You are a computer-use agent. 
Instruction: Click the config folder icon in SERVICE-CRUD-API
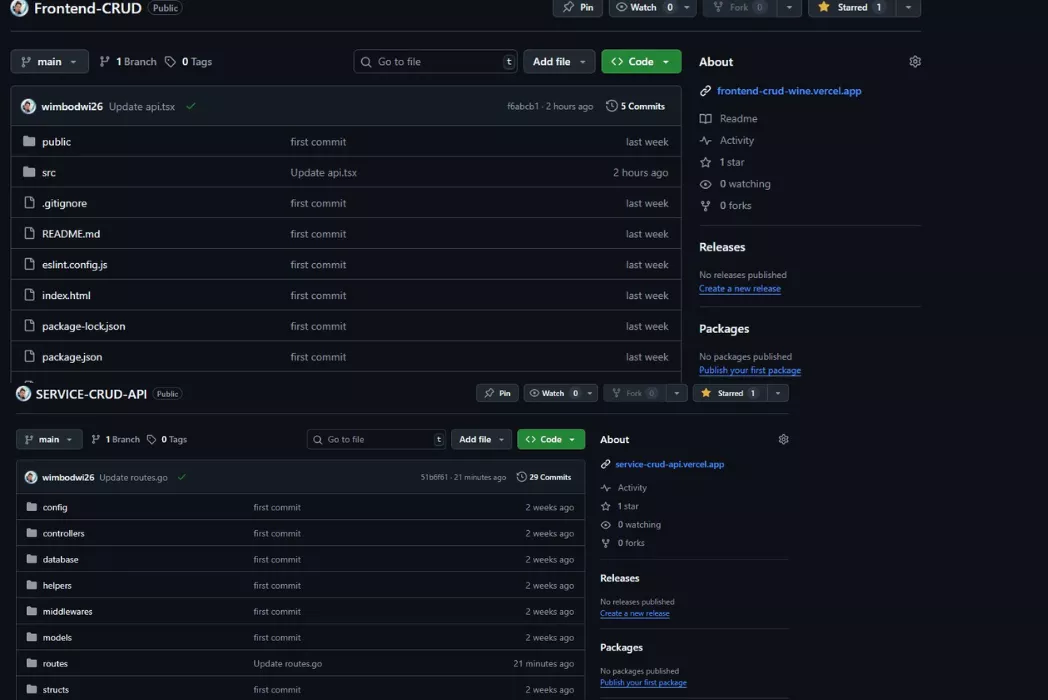[31, 507]
